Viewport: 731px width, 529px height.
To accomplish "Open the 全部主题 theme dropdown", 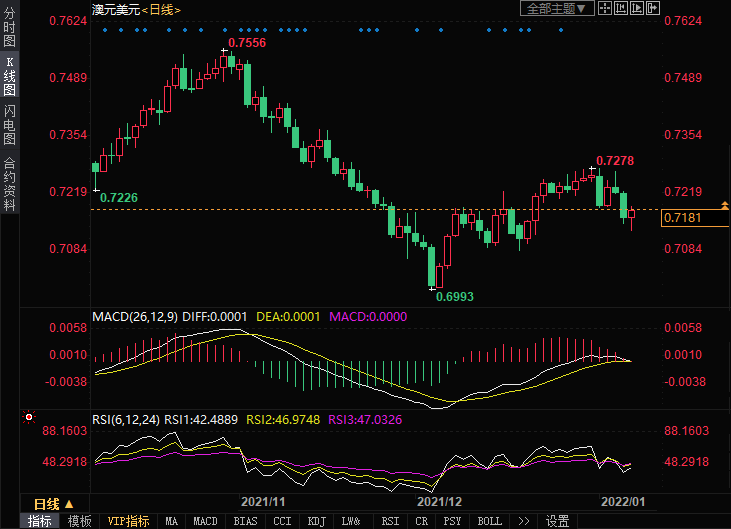I will (558, 9).
